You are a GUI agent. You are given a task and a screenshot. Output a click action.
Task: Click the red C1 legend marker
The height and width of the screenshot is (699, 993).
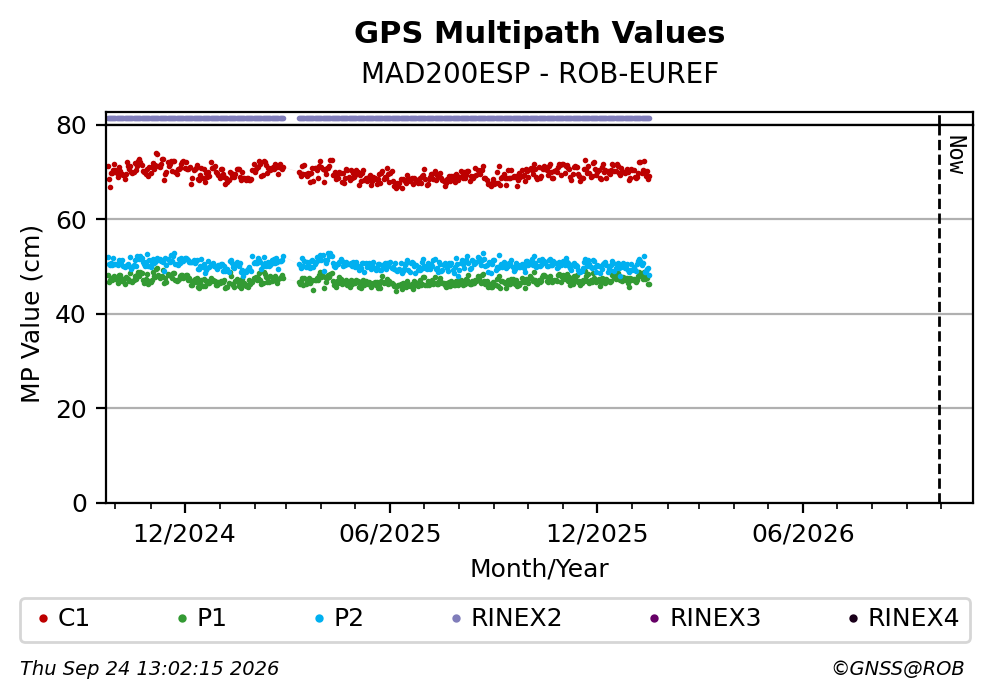pyautogui.click(x=44, y=619)
